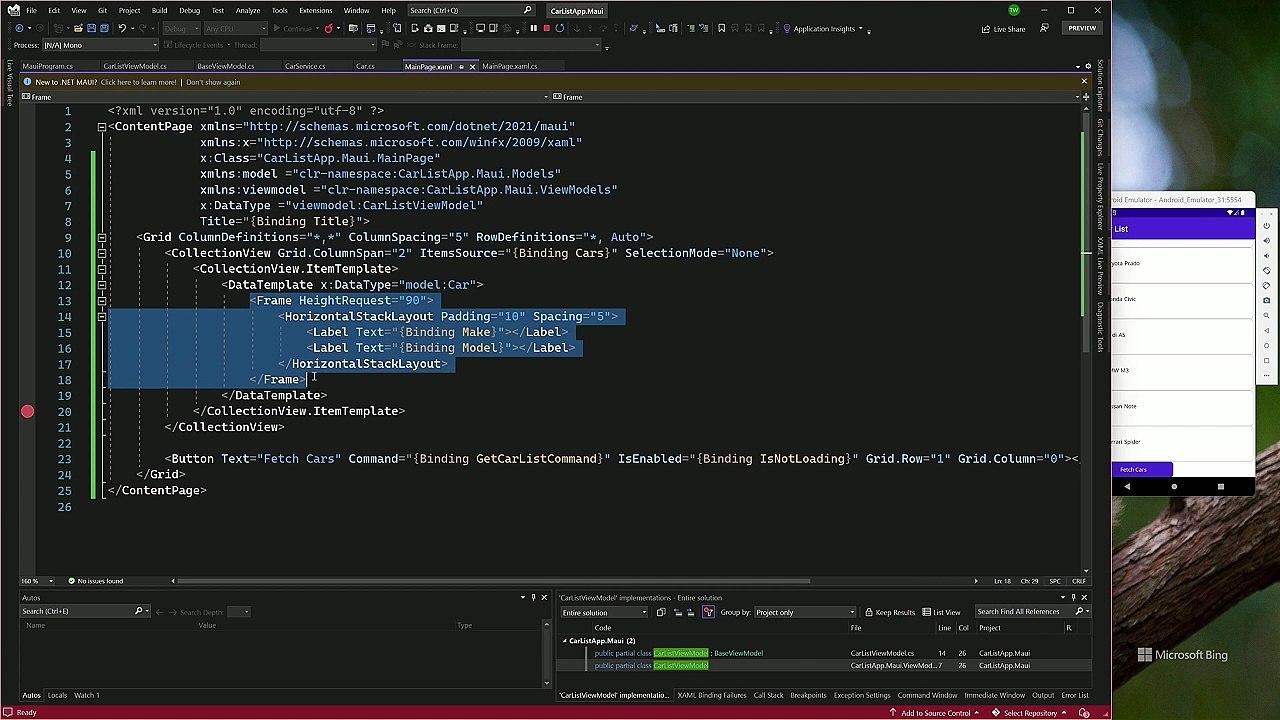Click the pin icon on Autos panel
This screenshot has height=720, width=1280.
pyautogui.click(x=534, y=597)
